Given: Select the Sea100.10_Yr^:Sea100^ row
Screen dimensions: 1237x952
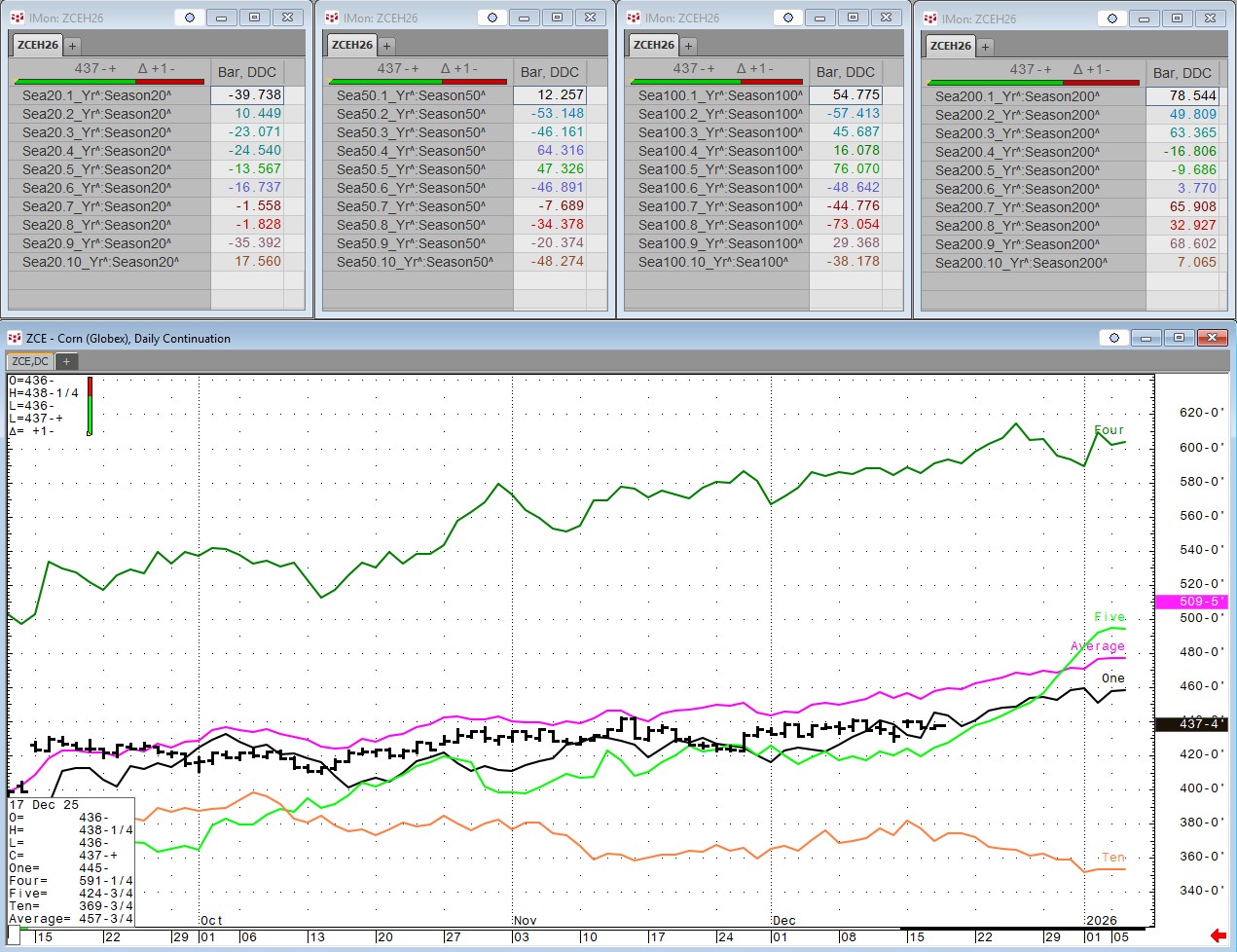Looking at the screenshot, I should pos(715,262).
